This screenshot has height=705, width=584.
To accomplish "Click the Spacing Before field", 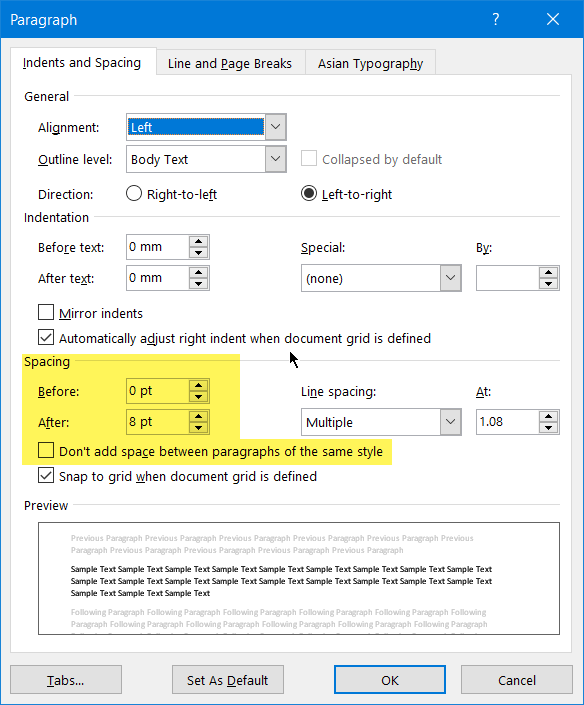I will tap(157, 391).
